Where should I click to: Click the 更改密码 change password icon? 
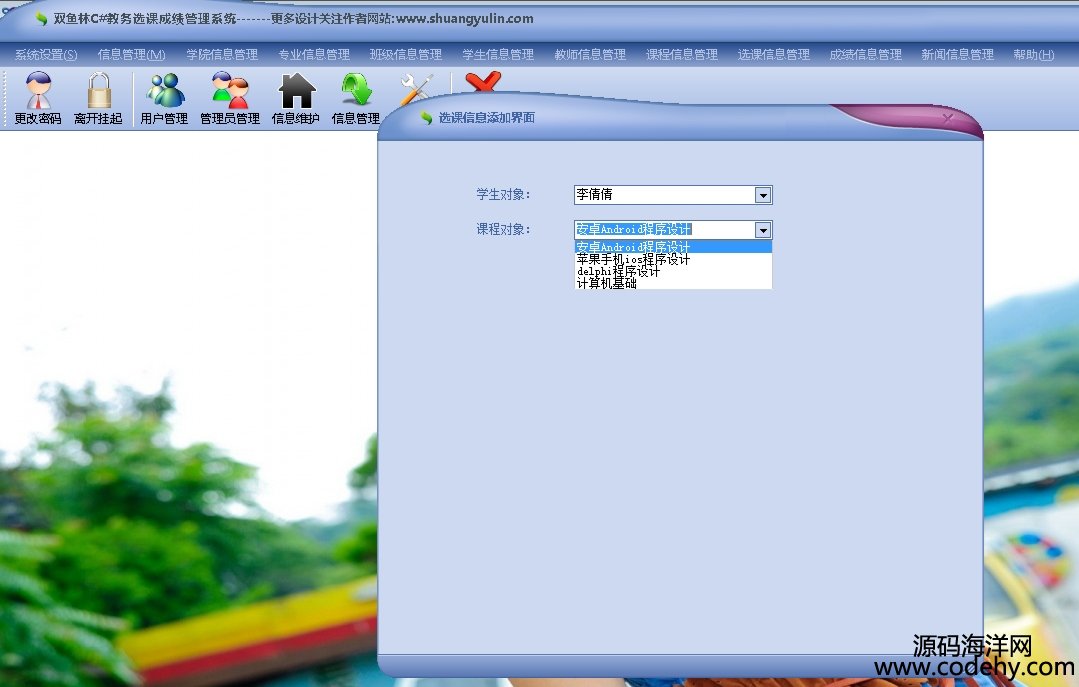pyautogui.click(x=39, y=91)
